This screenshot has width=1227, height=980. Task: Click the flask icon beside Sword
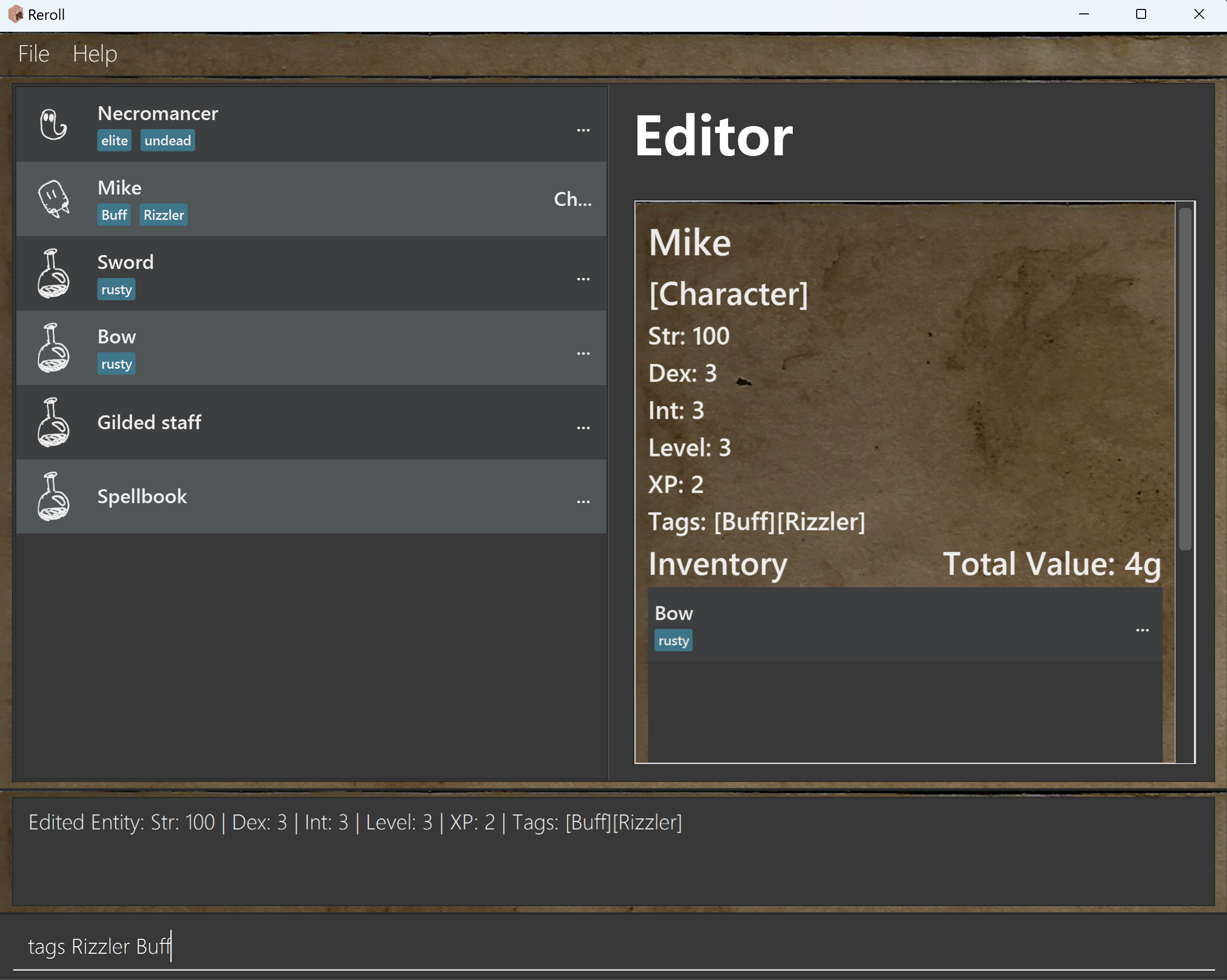click(x=54, y=273)
